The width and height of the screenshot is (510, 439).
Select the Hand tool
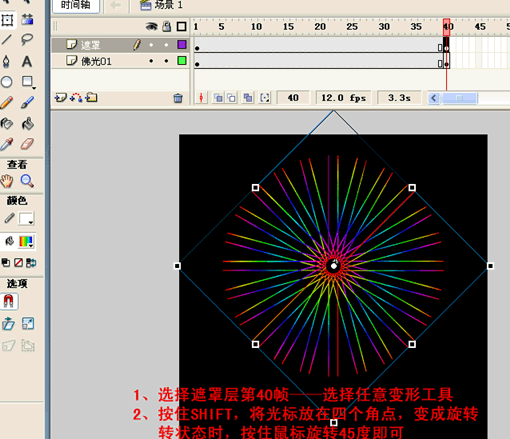point(7,181)
